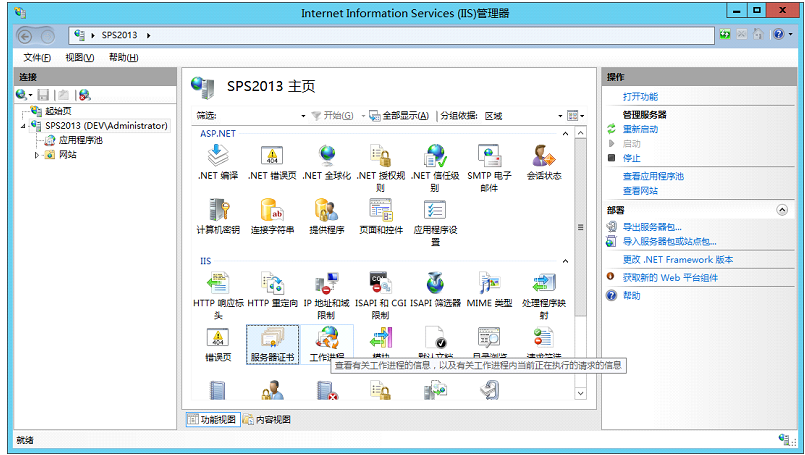Select 应用程序池 in the tree
The image size is (805, 455).
tap(81, 140)
